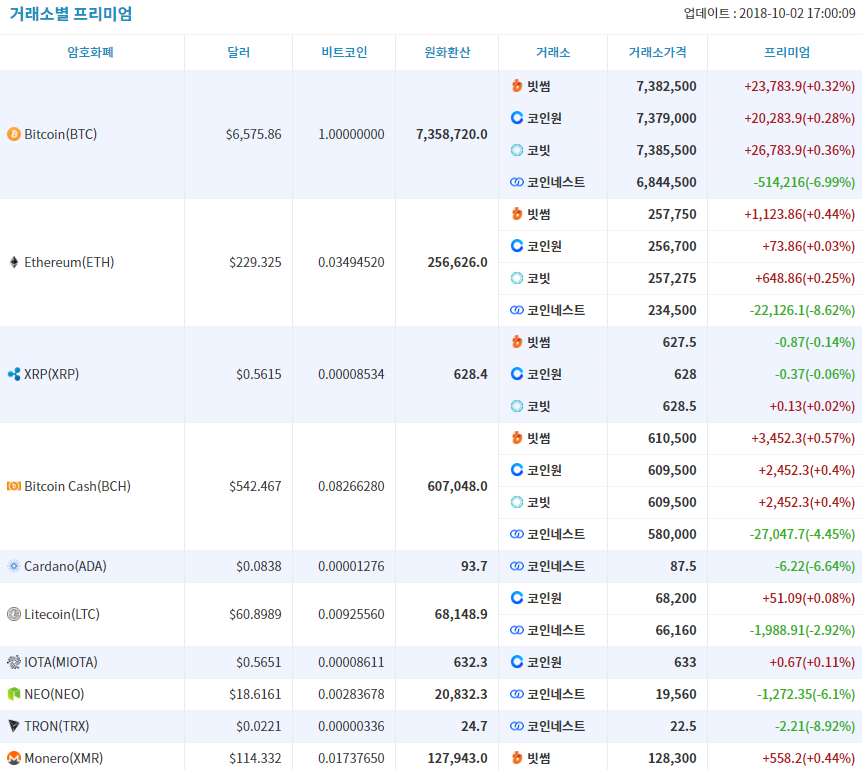Viewport: 862px width, 770px height.
Task: Click 코인원 exchange icon in Bitcoin row
Action: (517, 118)
